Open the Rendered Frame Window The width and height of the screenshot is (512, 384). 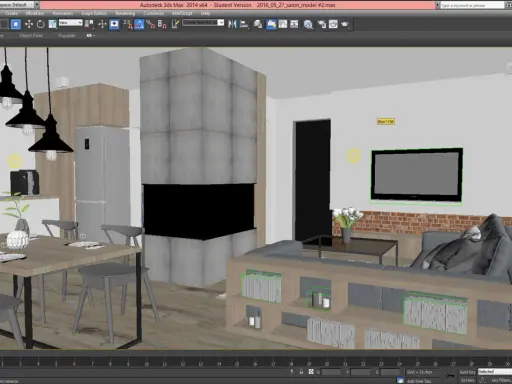[x=333, y=24]
